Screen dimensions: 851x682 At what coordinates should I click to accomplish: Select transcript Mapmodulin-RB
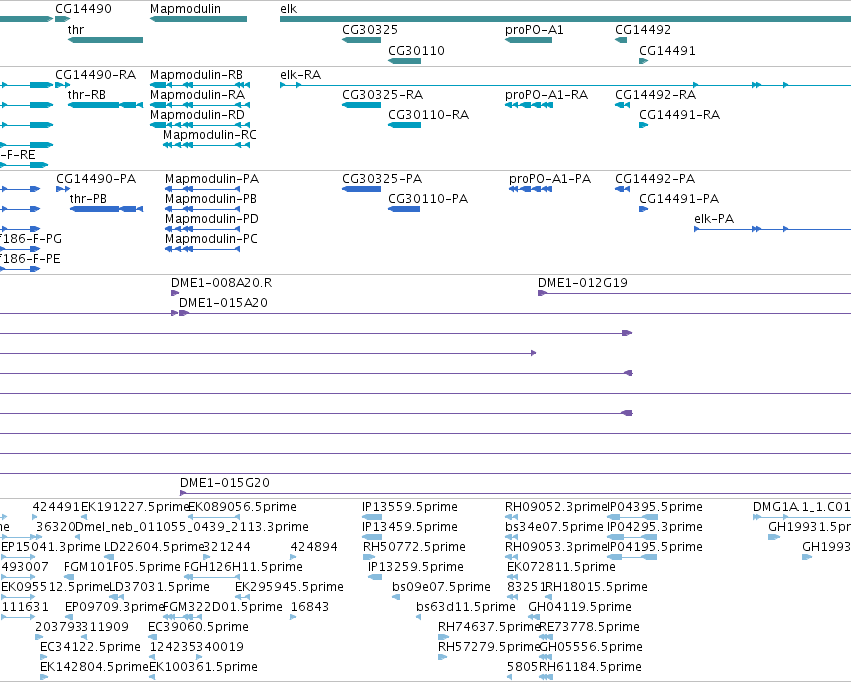(196, 74)
